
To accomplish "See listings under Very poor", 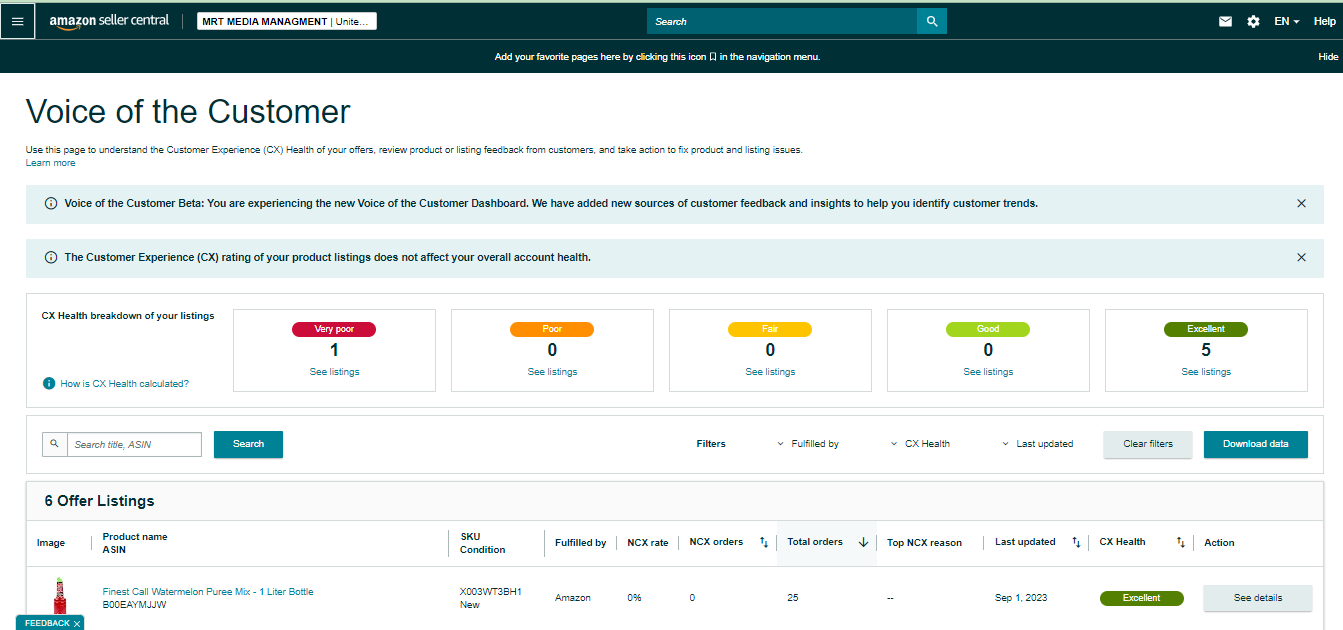I will (x=334, y=372).
